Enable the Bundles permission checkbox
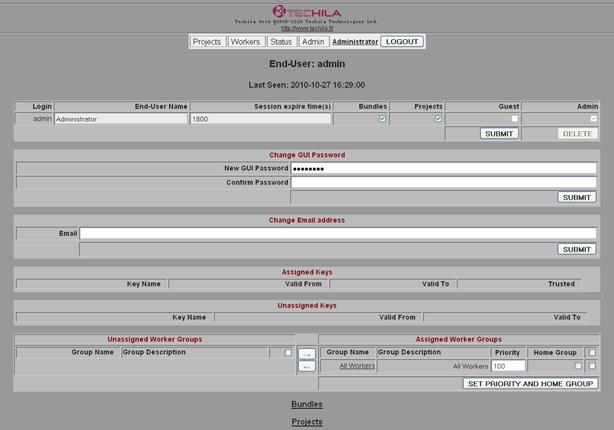Image resolution: width=614 pixels, height=430 pixels. [x=381, y=119]
